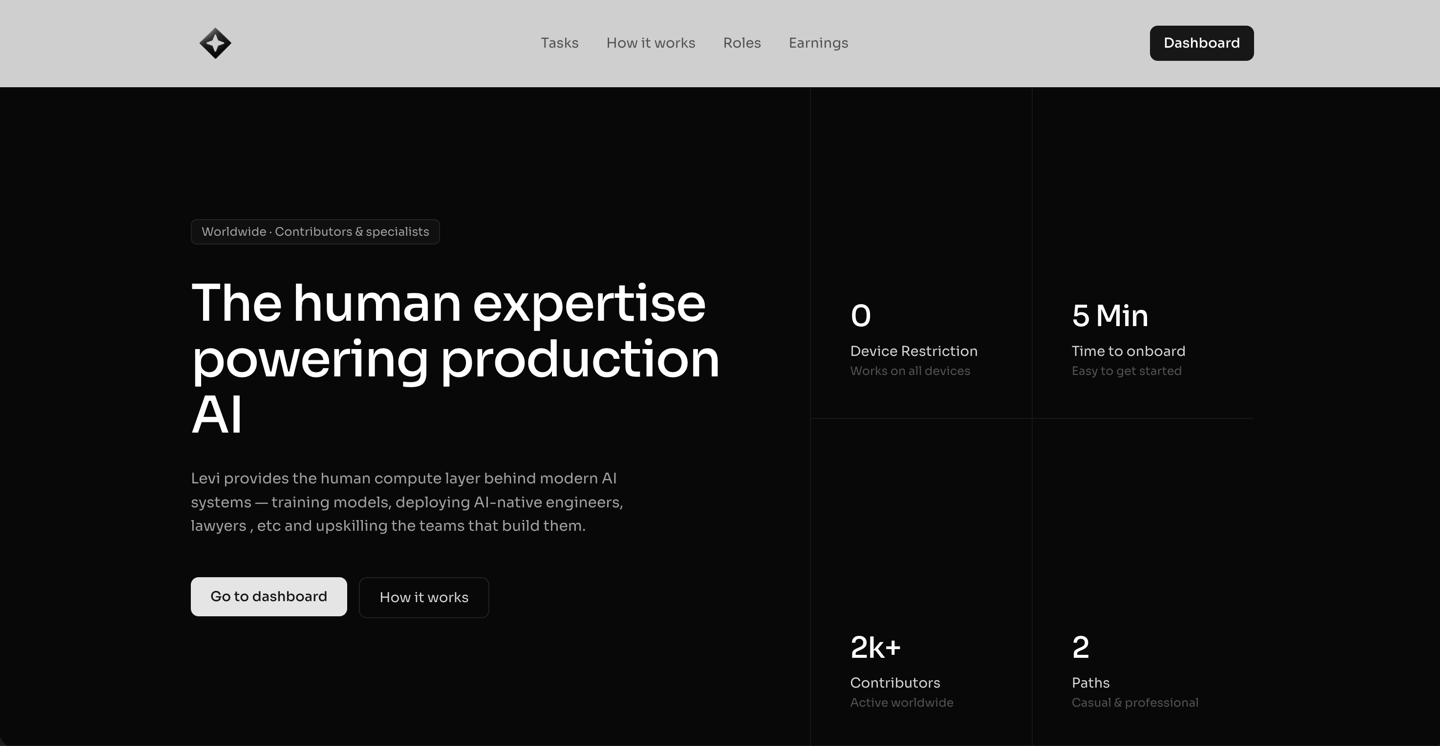Click 'Casual & professional' caption
The height and width of the screenshot is (746, 1440).
point(1135,703)
